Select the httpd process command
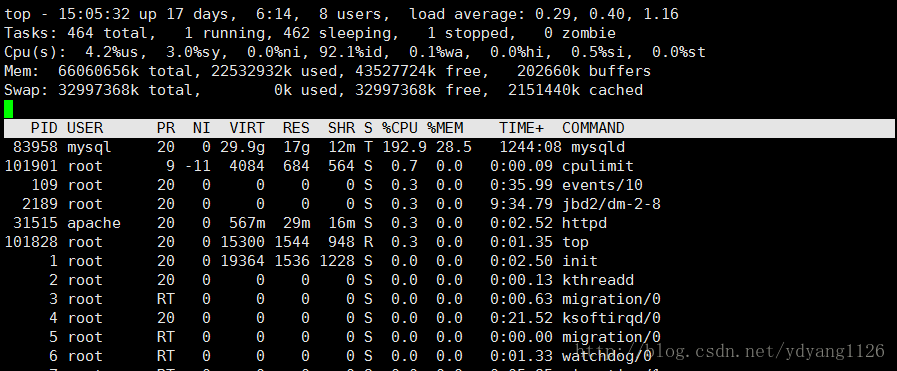The height and width of the screenshot is (371, 897). [584, 223]
